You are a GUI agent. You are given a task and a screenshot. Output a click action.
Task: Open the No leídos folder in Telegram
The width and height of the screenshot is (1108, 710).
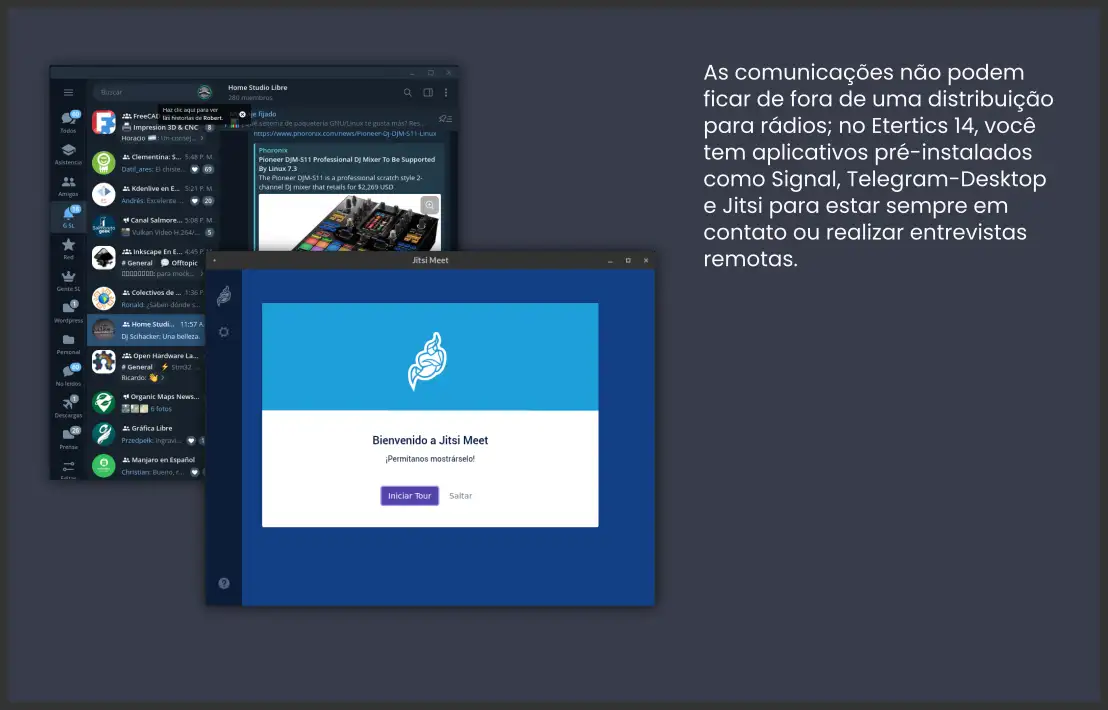point(69,375)
